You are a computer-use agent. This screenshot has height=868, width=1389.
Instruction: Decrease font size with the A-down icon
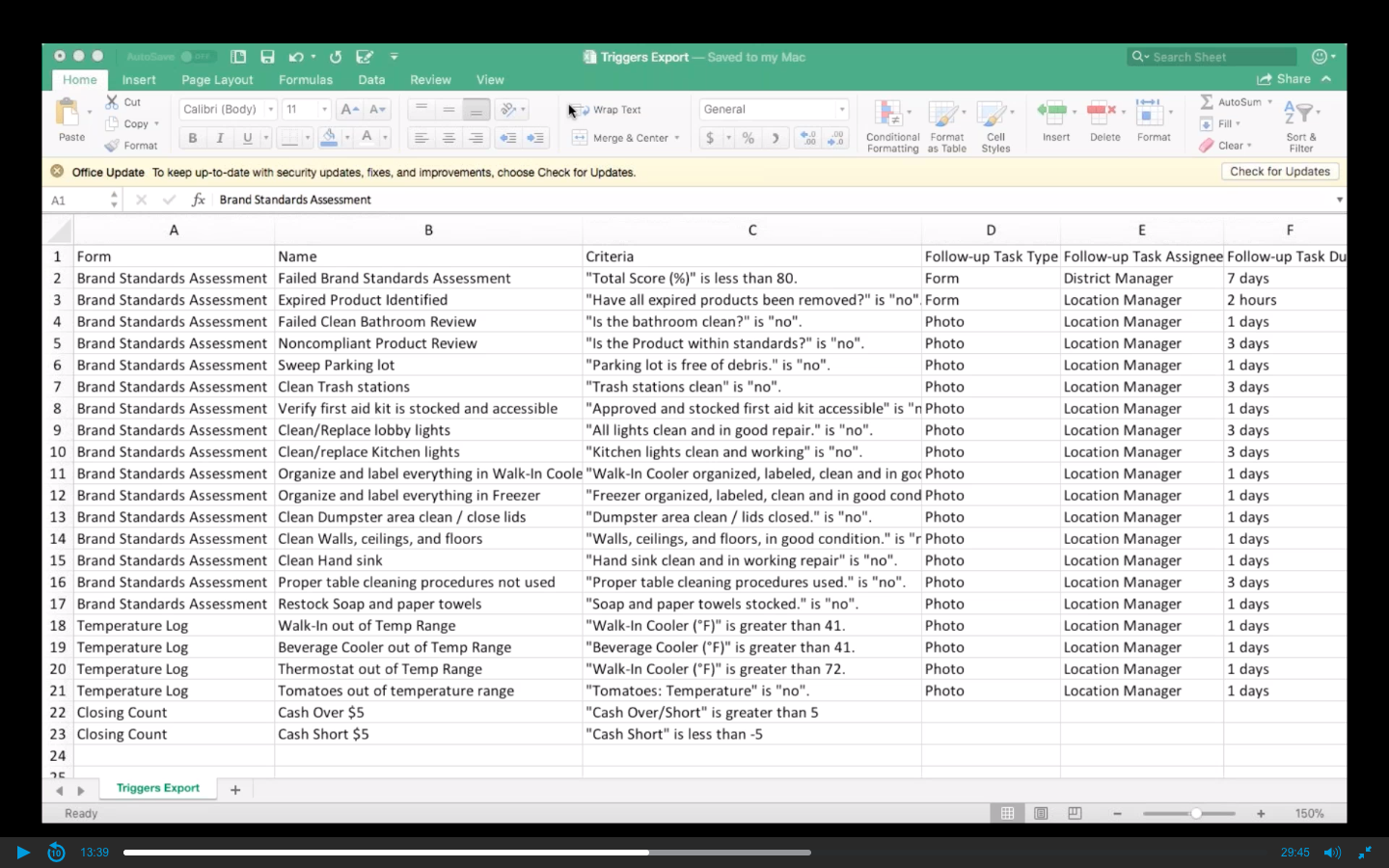tap(378, 109)
